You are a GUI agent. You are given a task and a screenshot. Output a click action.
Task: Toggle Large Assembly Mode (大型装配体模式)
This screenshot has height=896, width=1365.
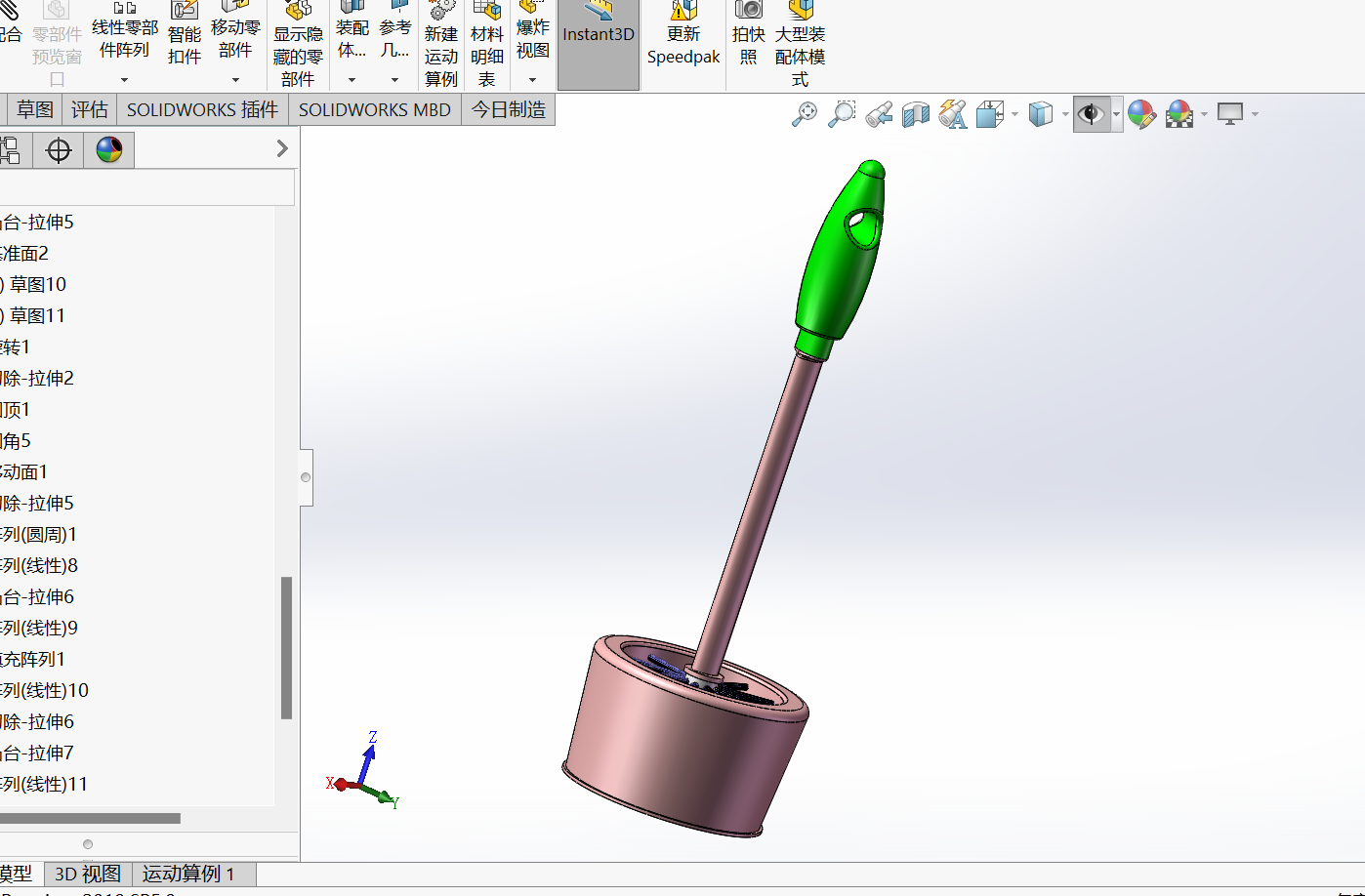pos(801,45)
